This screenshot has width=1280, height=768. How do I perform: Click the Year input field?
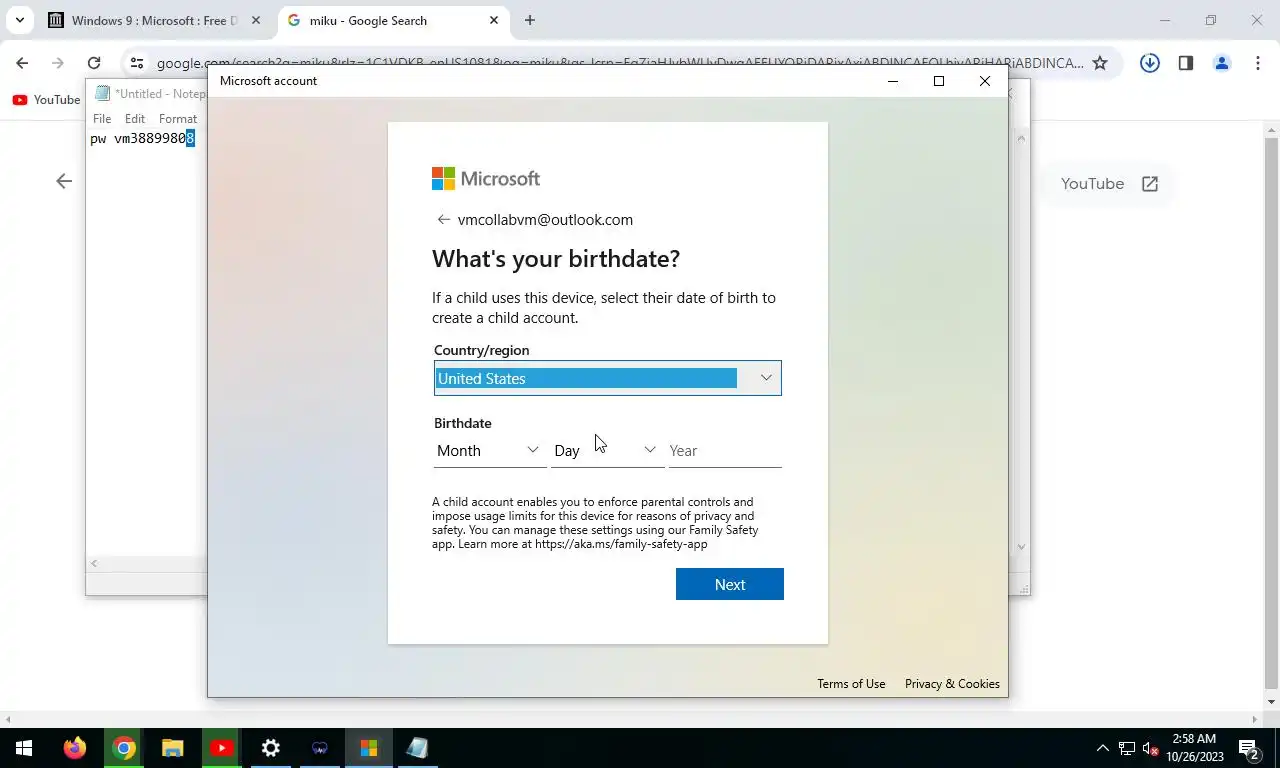point(724,451)
